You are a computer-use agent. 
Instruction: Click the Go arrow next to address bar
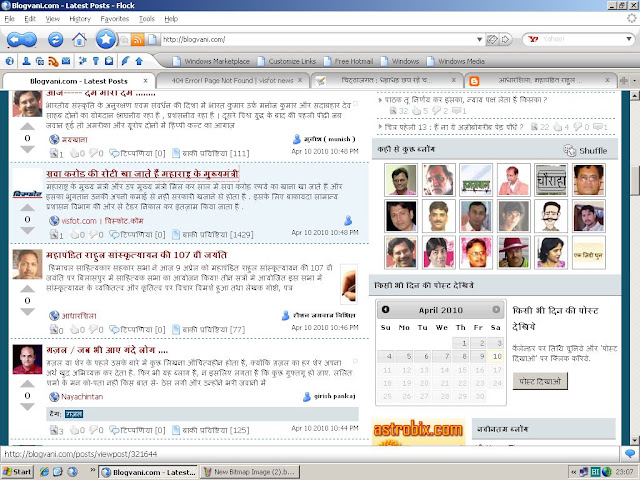pos(505,40)
